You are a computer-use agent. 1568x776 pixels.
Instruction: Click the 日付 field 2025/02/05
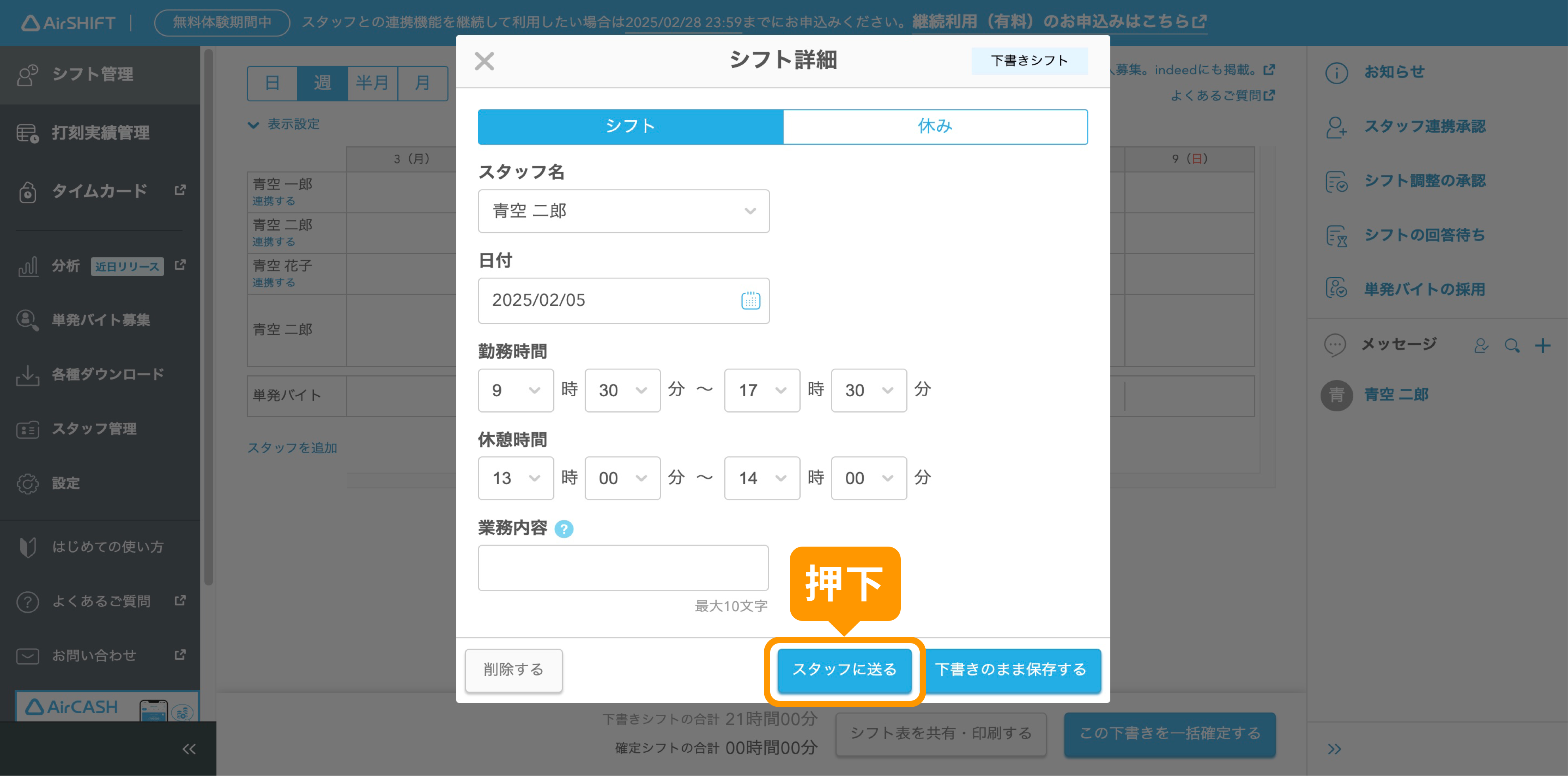coord(623,301)
